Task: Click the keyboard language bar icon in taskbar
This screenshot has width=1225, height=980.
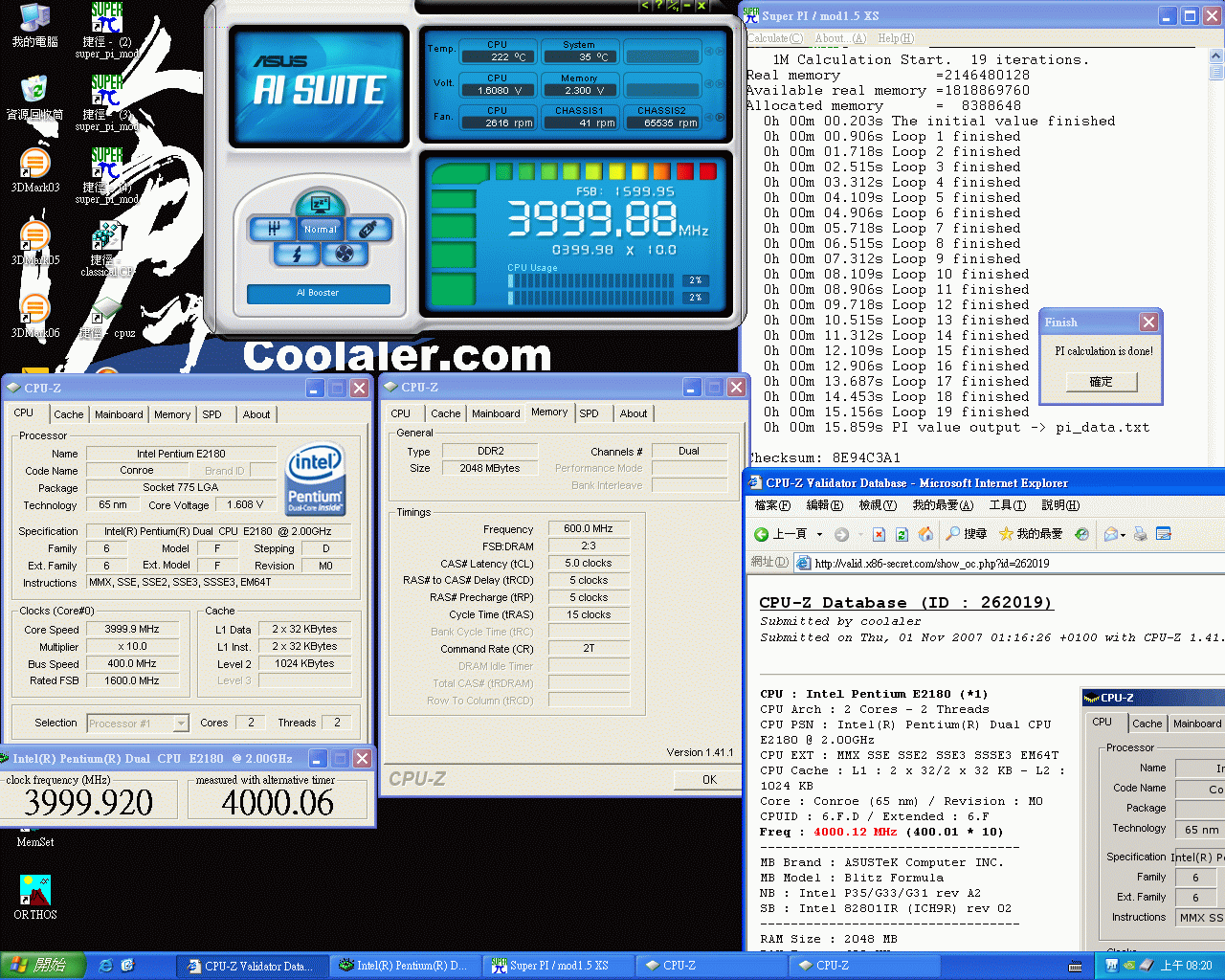Action: [1075, 966]
